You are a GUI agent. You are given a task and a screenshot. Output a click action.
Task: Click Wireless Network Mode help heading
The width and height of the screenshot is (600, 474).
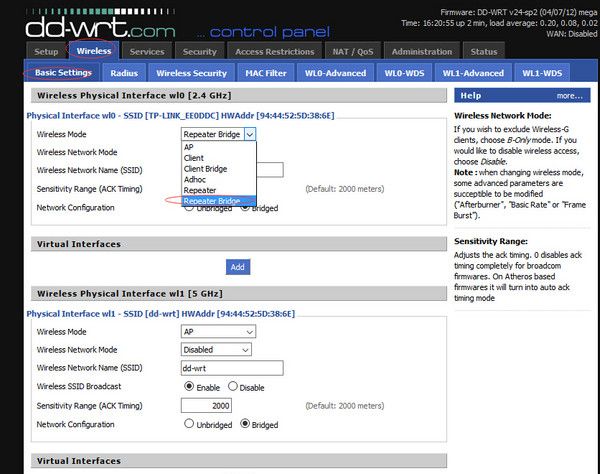point(503,116)
